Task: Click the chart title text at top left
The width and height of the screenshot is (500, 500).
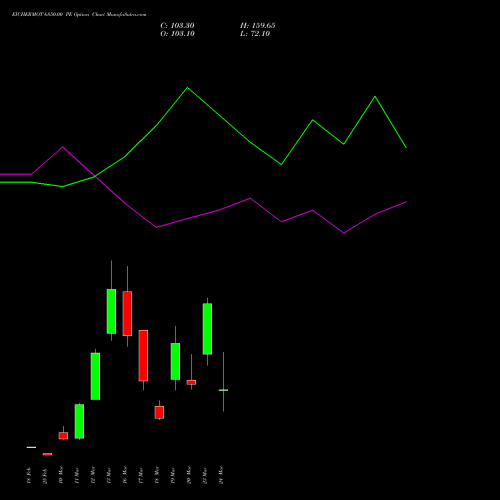Action: [79, 15]
